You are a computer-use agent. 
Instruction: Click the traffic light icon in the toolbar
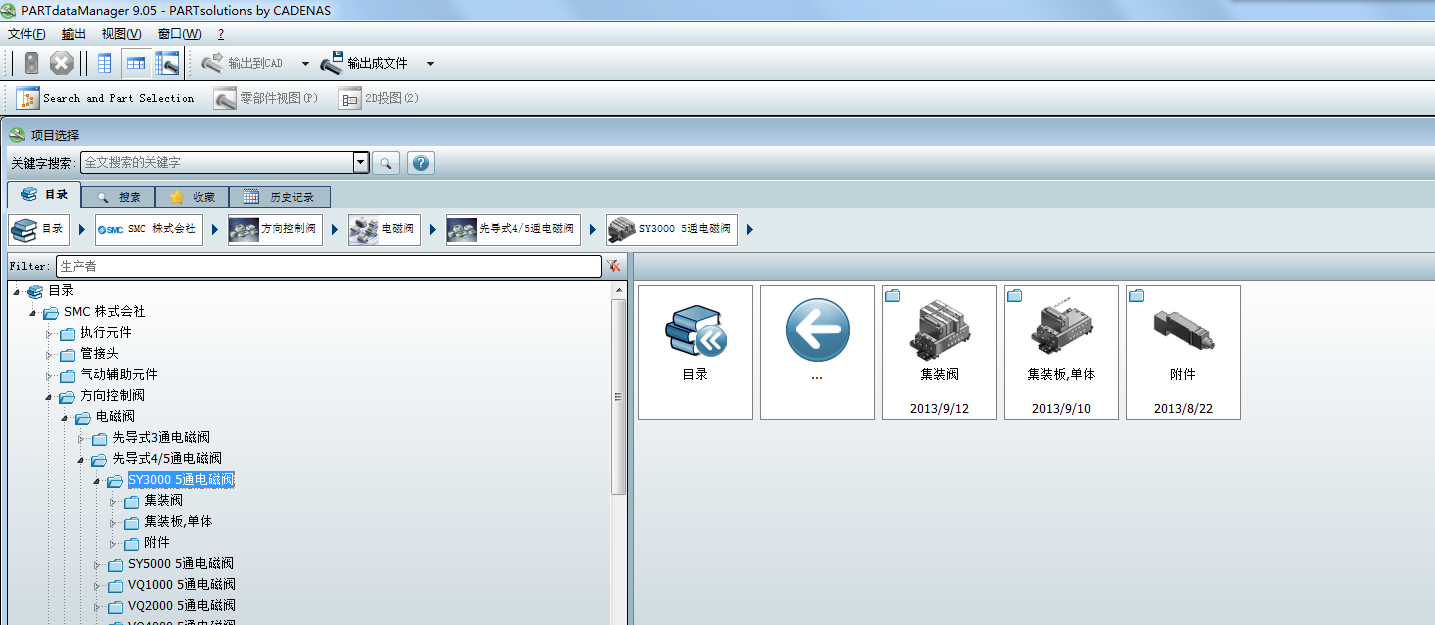tap(32, 63)
